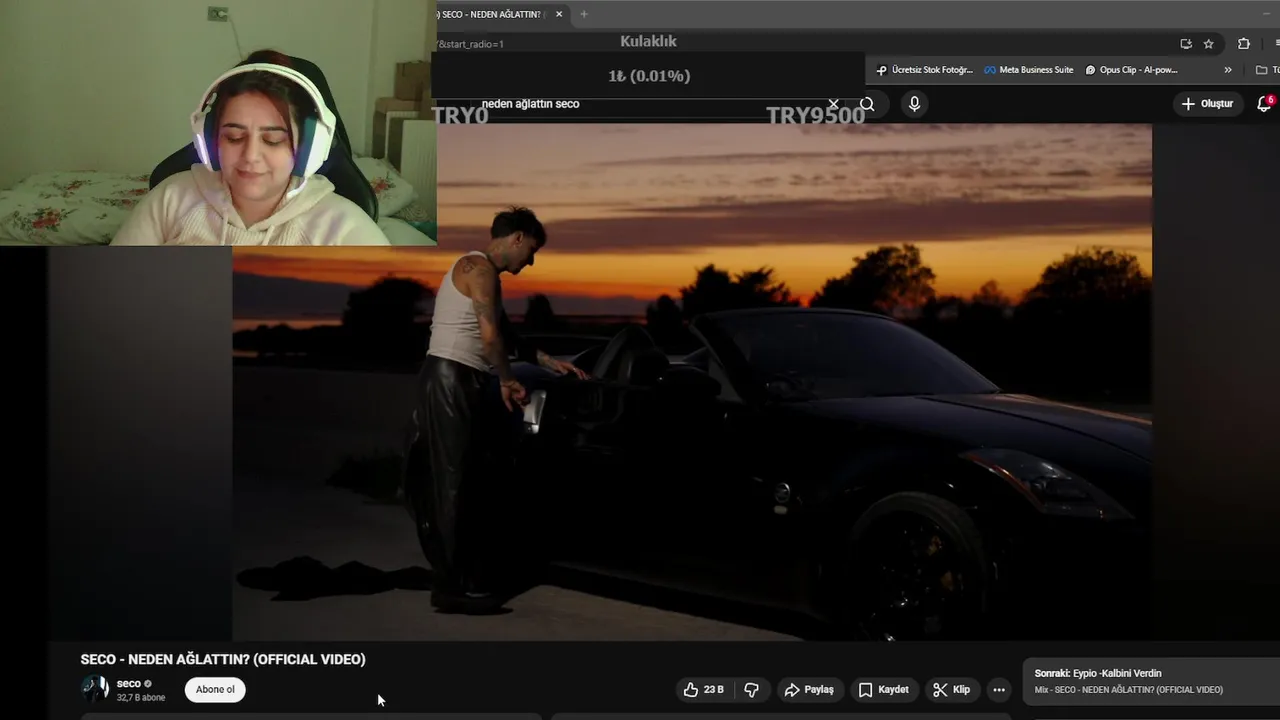Click the 32,7 B abone subscriber count
The height and width of the screenshot is (720, 1280).
tap(141, 698)
